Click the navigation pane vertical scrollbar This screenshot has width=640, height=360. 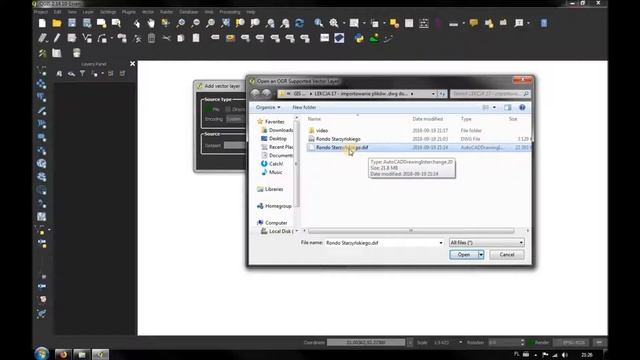point(296,163)
